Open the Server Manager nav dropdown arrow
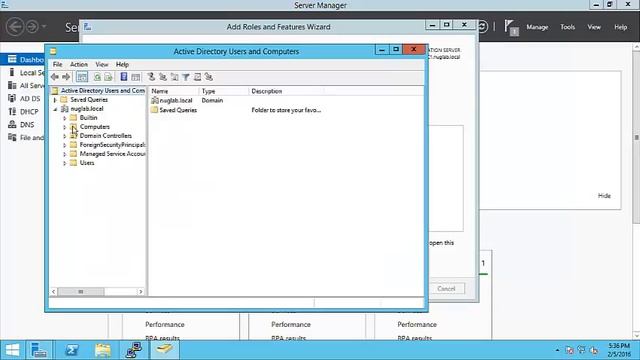 point(44,27)
